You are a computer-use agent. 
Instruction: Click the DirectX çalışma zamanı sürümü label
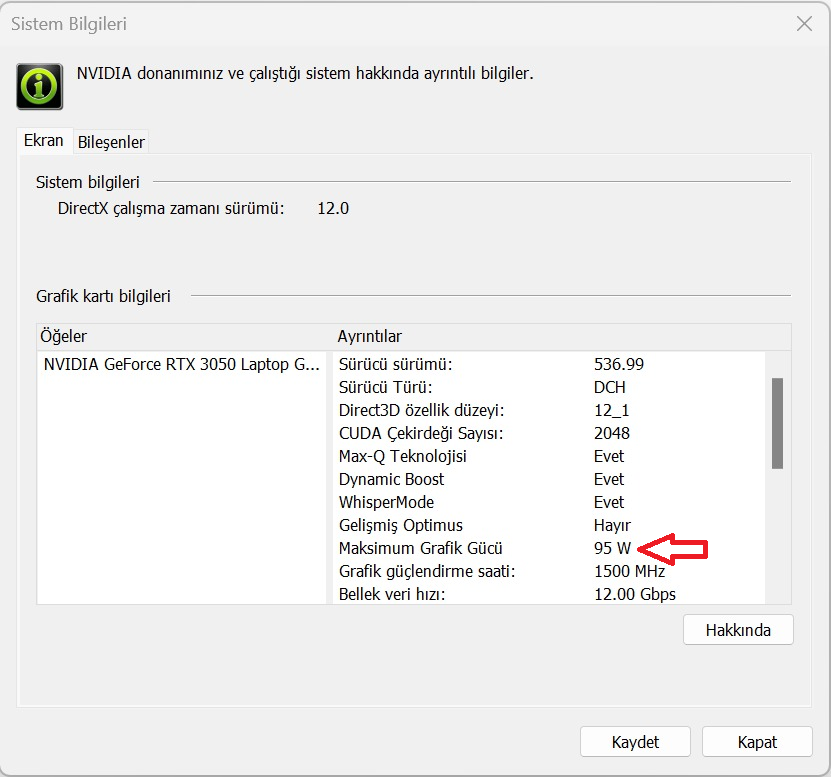[x=171, y=208]
